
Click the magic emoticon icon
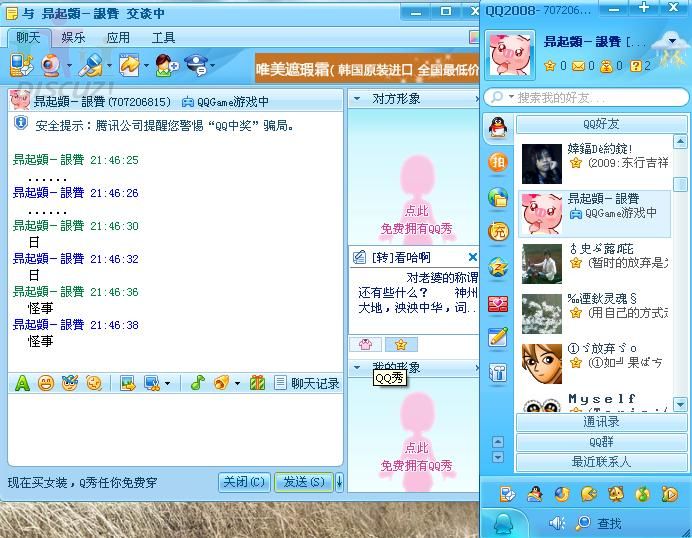pyautogui.click(x=70, y=383)
